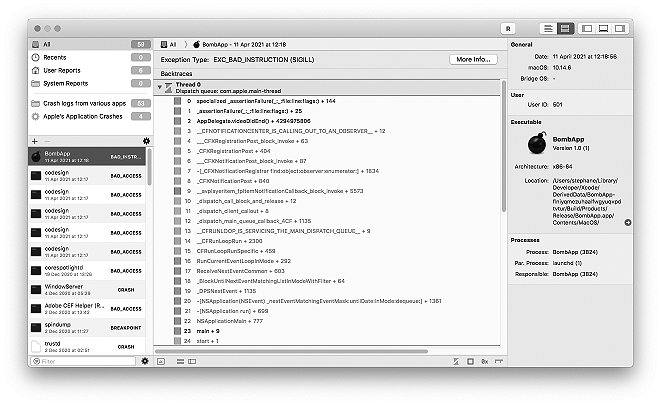Toggle the 0x hex address display
This screenshot has width=661, height=404.
pos(485,361)
